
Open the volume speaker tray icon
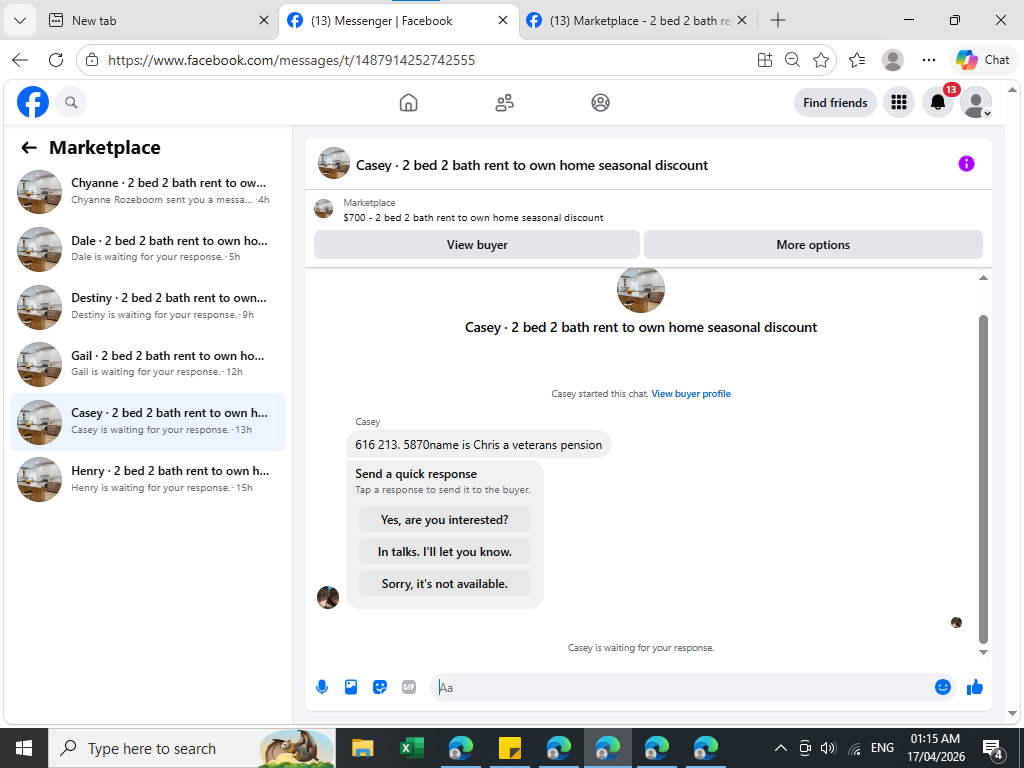click(x=828, y=748)
